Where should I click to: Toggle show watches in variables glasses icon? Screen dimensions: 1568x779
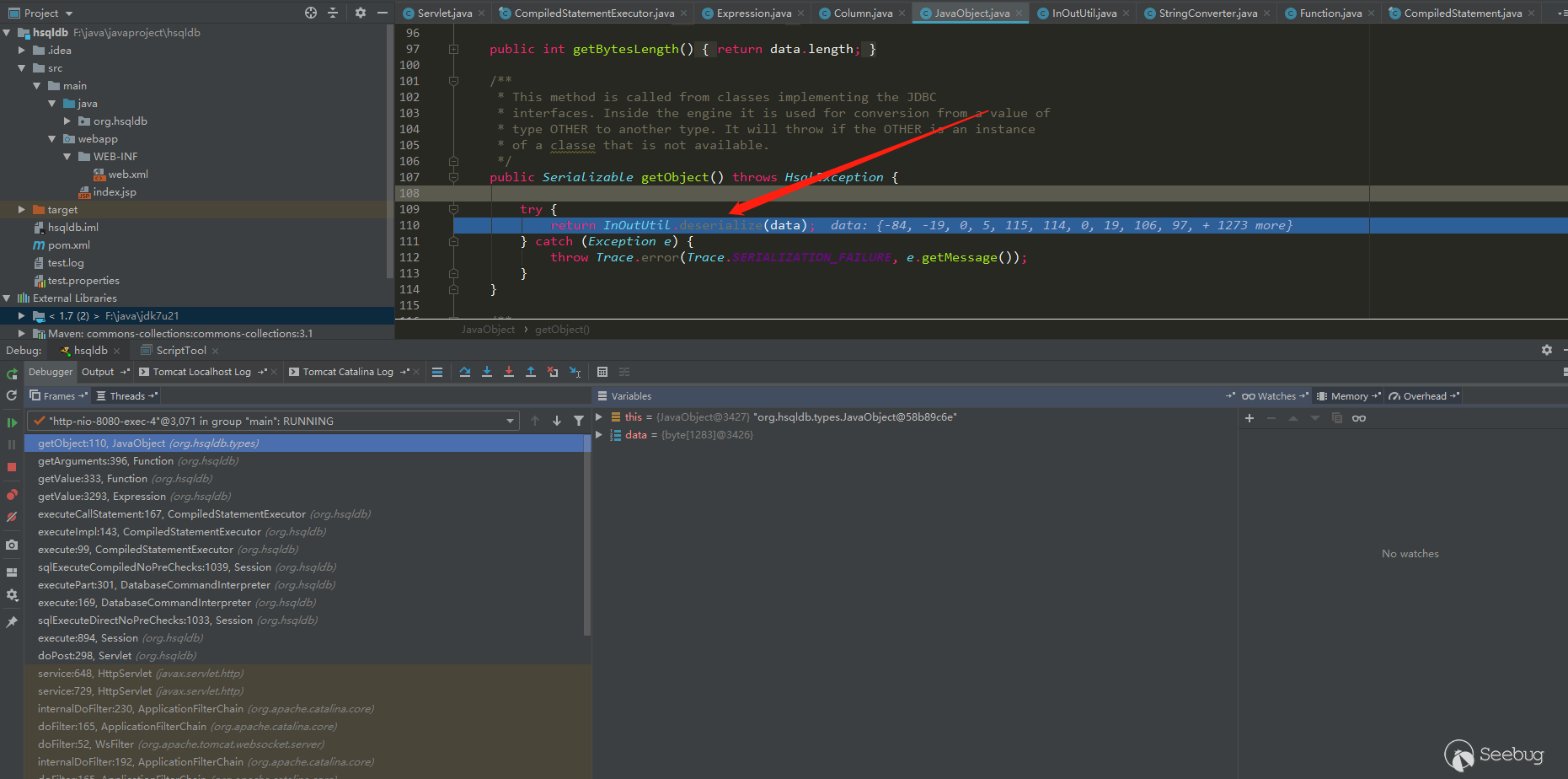coord(1359,418)
